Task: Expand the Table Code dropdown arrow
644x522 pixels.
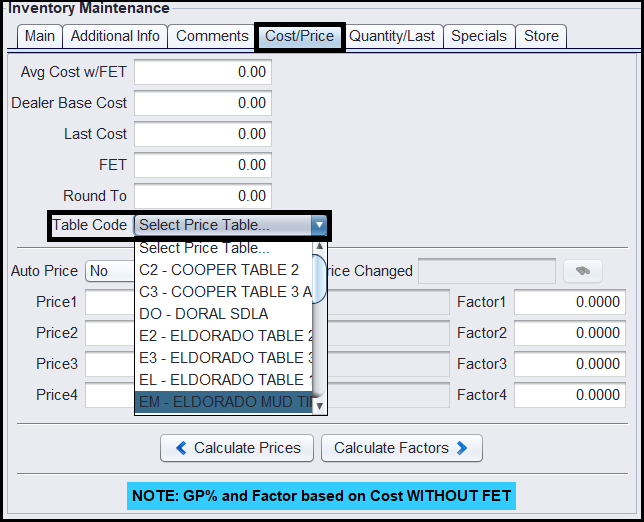Action: [x=318, y=225]
